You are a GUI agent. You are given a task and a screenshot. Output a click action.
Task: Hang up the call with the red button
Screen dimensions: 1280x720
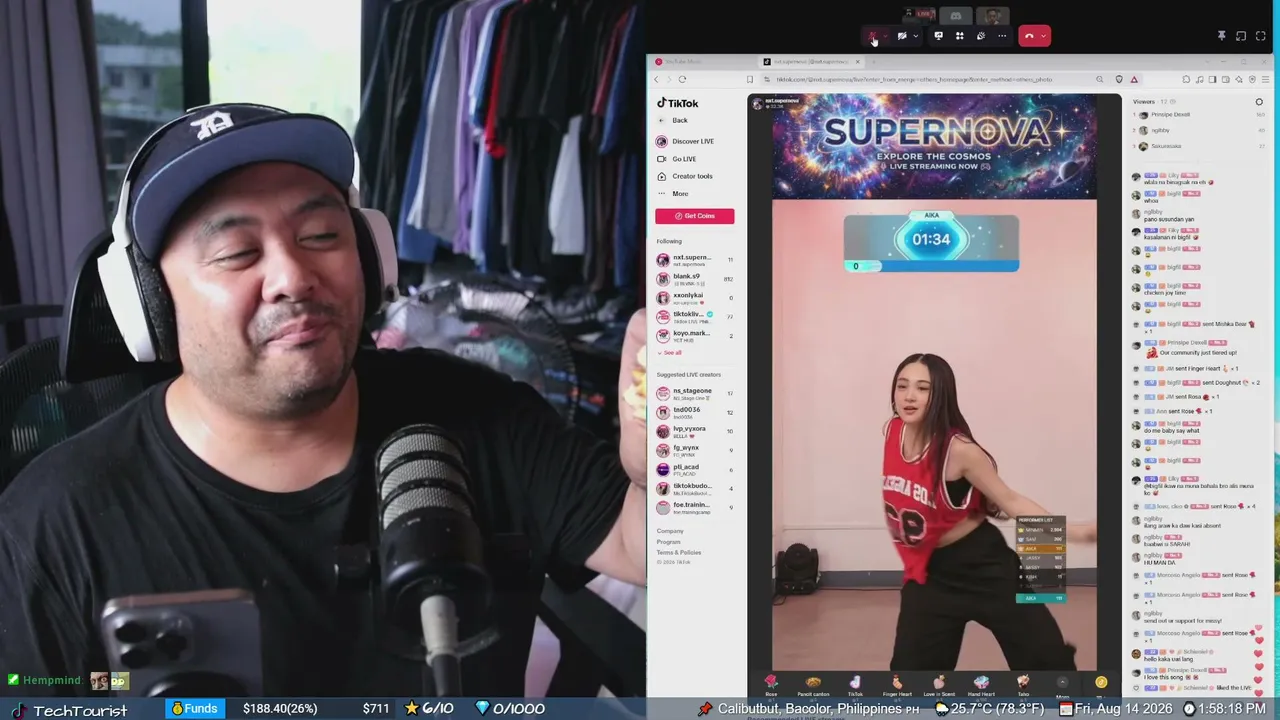tap(1029, 36)
